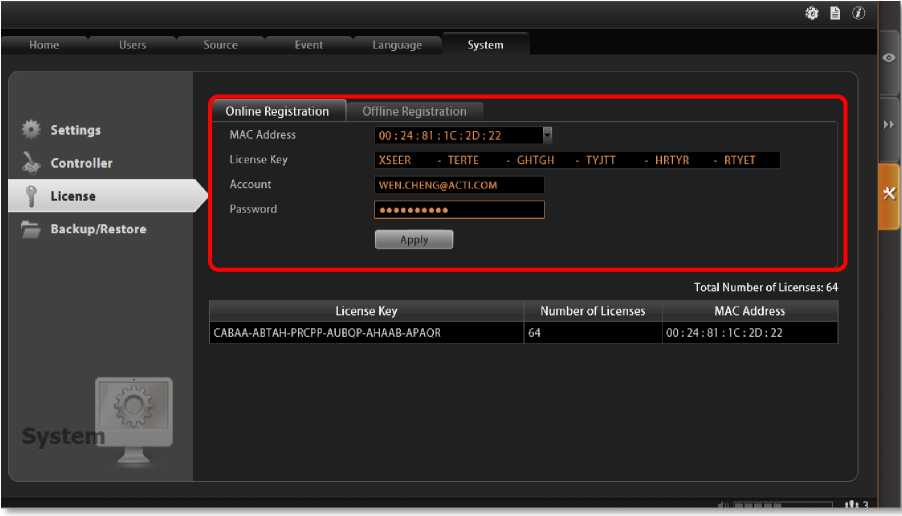This screenshot has width=902, height=516.
Task: Open the Users tab
Action: (132, 45)
